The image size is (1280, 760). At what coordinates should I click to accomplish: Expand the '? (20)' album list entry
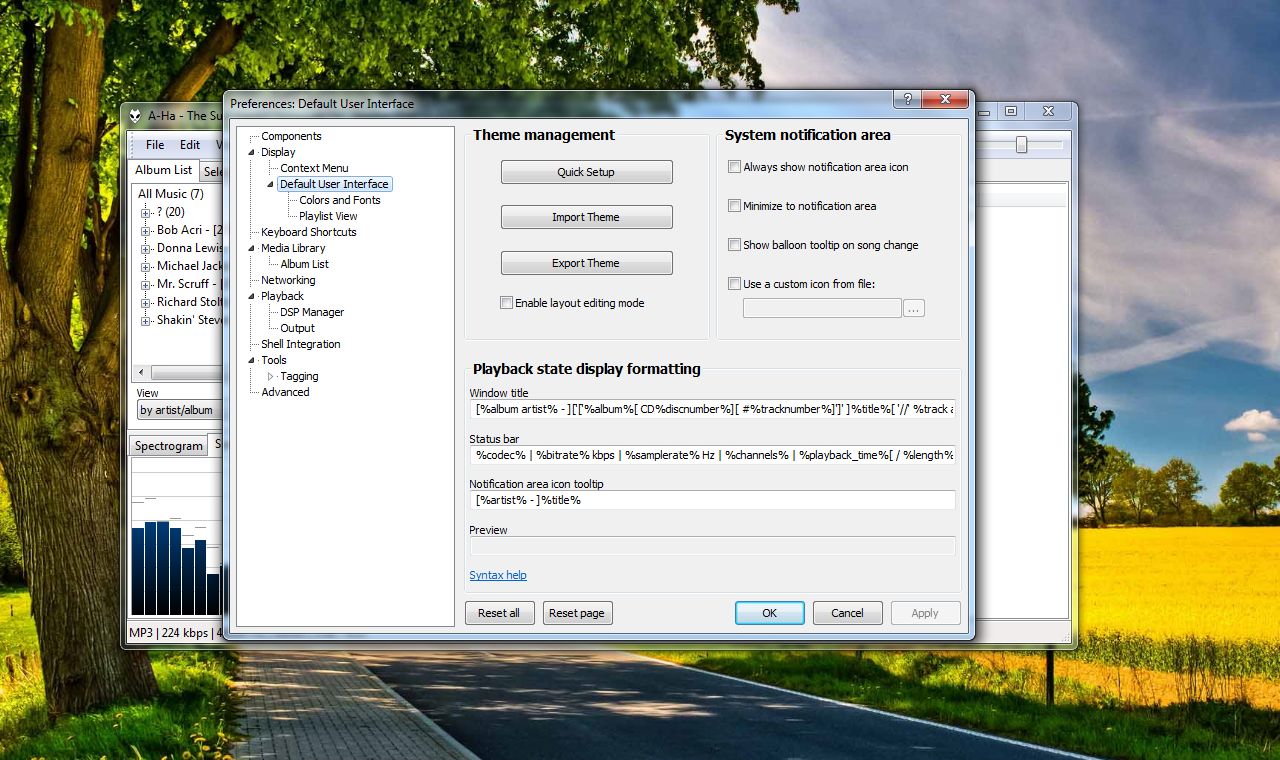146,212
